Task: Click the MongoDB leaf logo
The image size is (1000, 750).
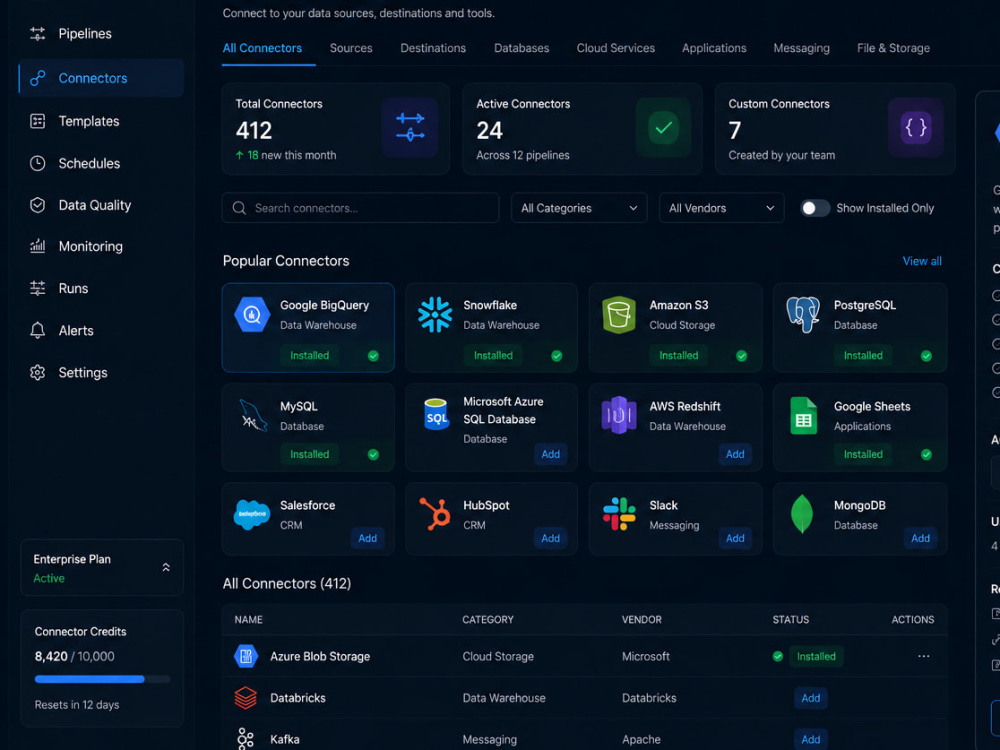Action: pos(802,514)
